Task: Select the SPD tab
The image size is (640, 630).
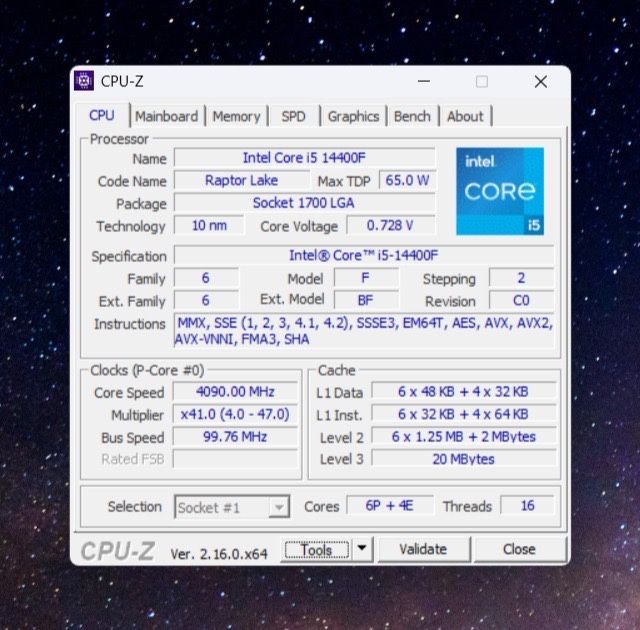Action: click(x=293, y=116)
